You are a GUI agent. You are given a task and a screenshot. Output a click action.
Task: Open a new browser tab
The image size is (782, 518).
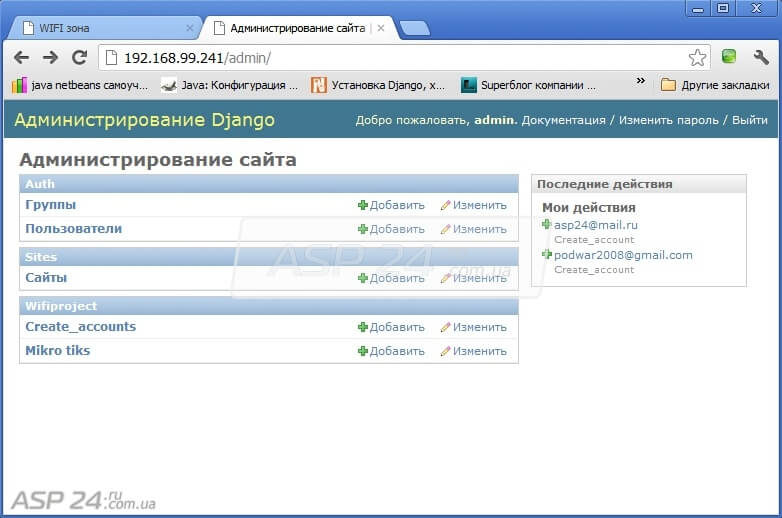coord(414,28)
